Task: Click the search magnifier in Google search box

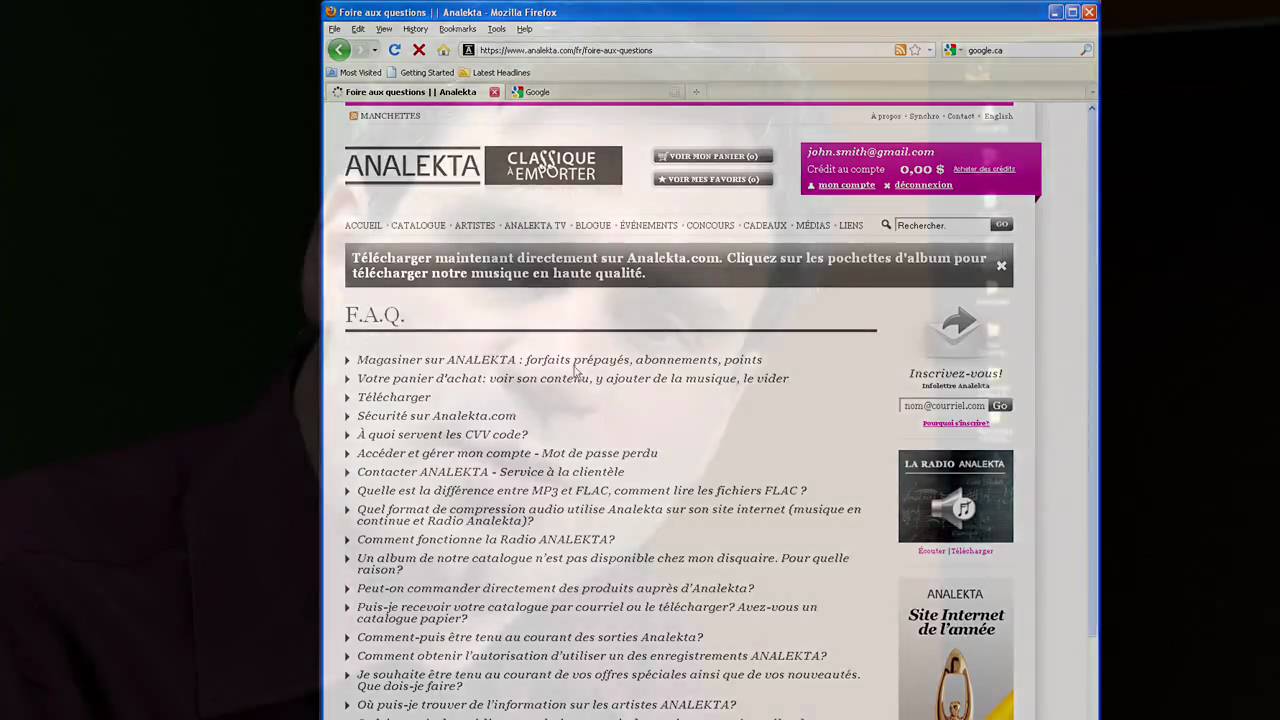Action: click(1086, 50)
